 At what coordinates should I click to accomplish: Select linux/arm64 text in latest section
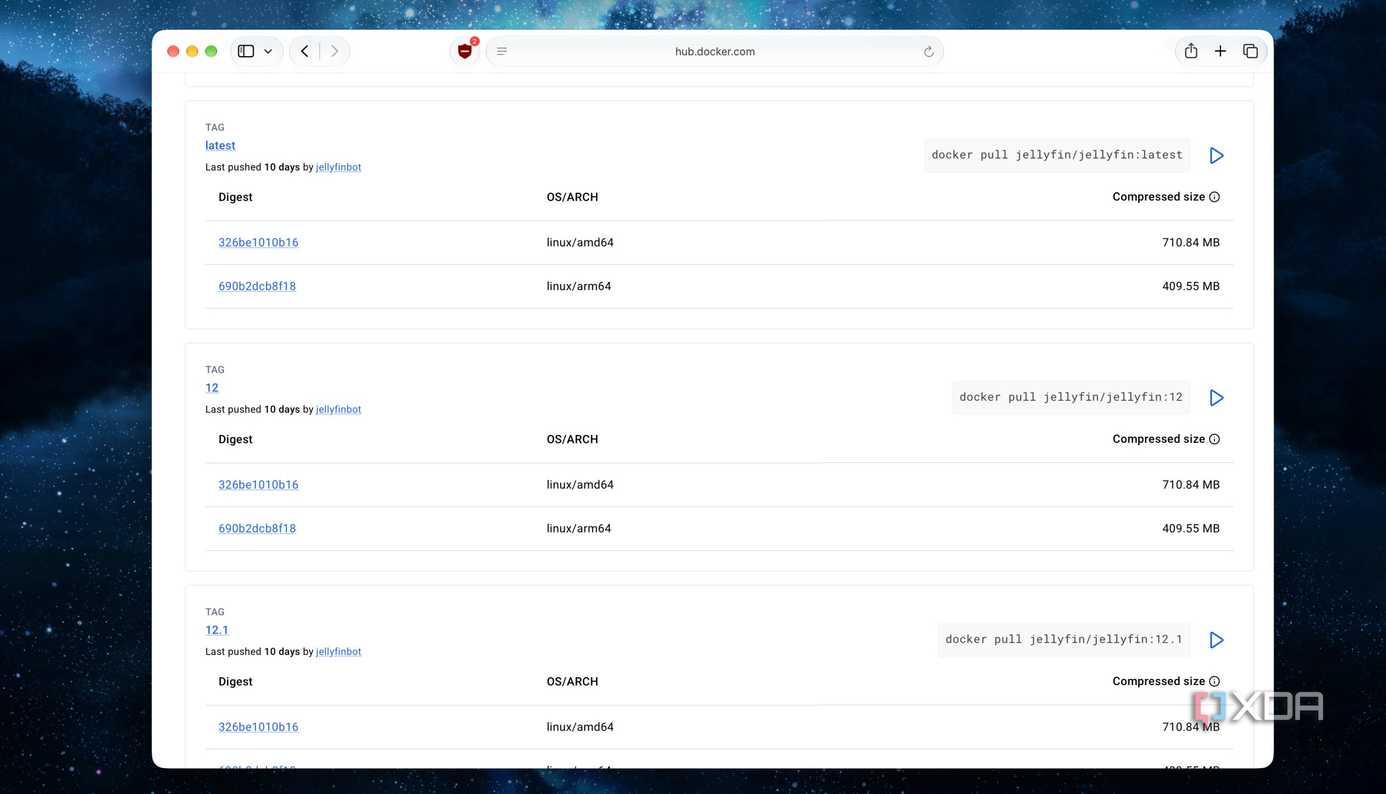tap(579, 286)
